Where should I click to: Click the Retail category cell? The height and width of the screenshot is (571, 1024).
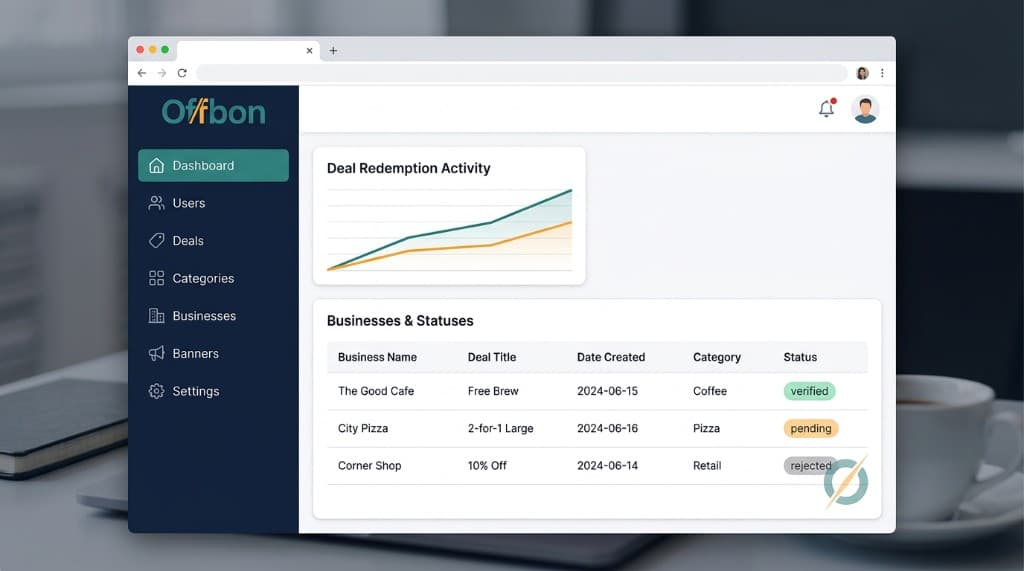707,465
